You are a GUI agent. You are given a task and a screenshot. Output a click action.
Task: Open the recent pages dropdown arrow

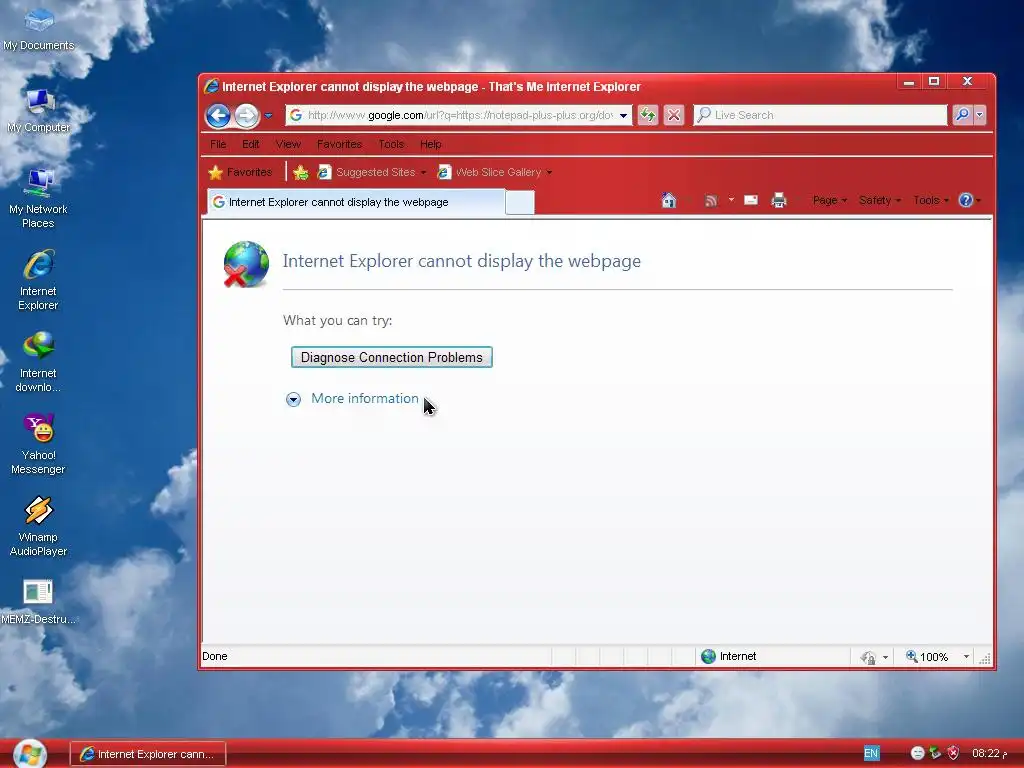pyautogui.click(x=268, y=116)
